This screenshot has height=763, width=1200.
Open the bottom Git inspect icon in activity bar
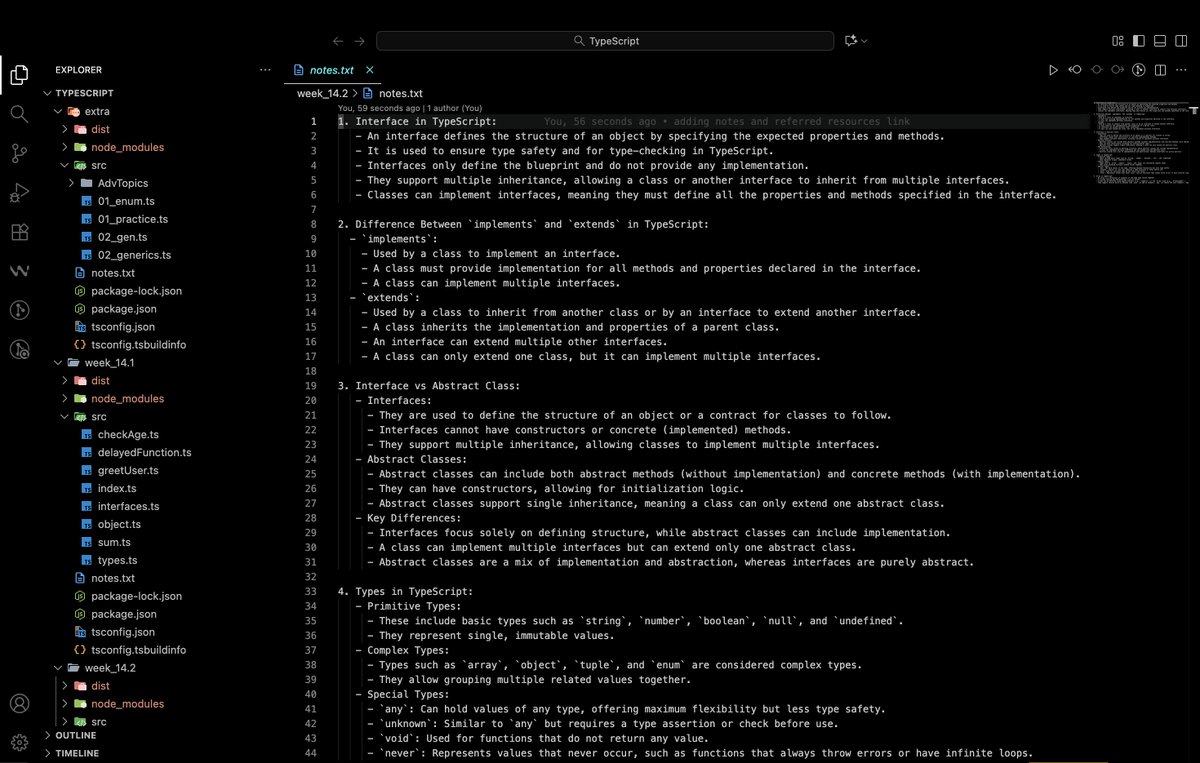pos(19,349)
